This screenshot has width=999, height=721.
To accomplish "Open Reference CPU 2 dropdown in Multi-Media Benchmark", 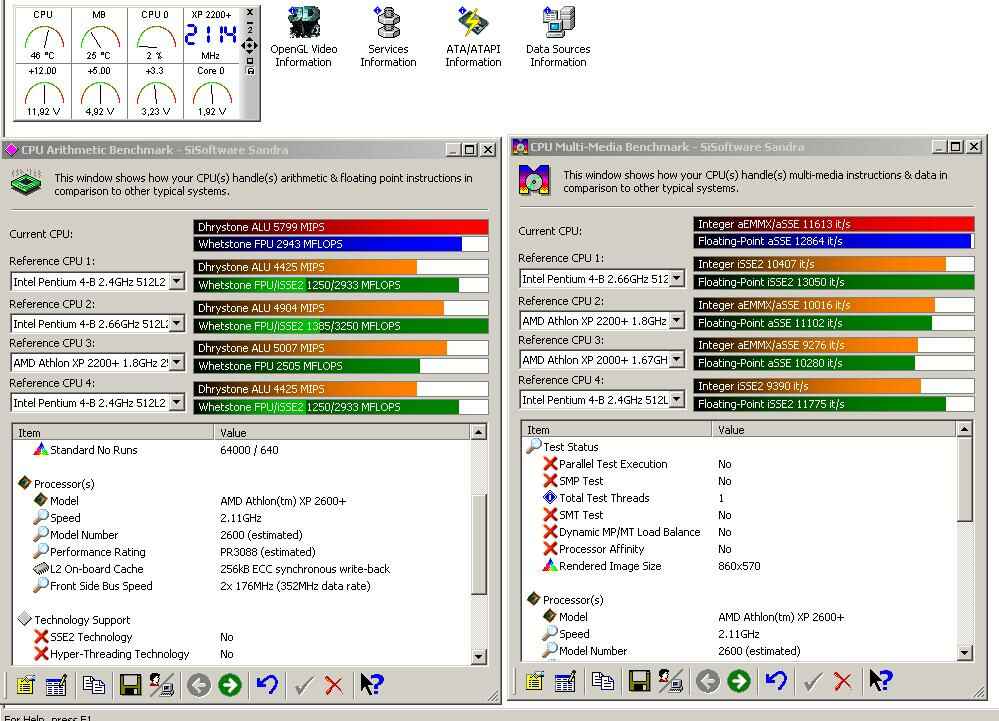I will tap(677, 320).
